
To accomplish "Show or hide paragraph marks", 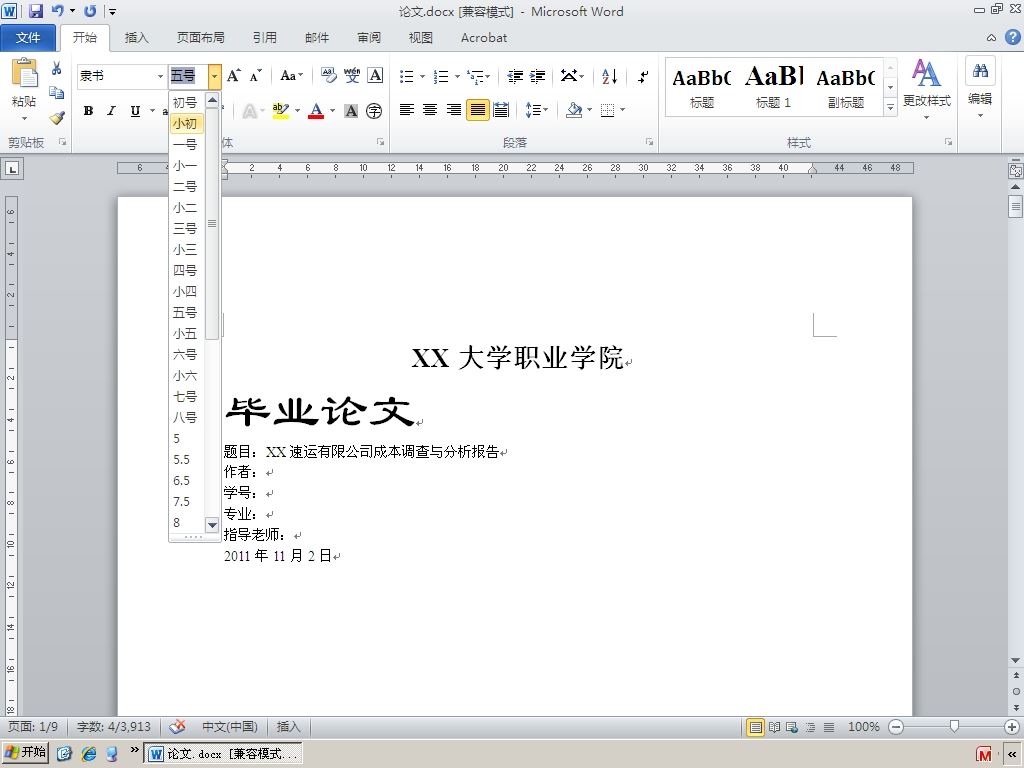I will [643, 76].
